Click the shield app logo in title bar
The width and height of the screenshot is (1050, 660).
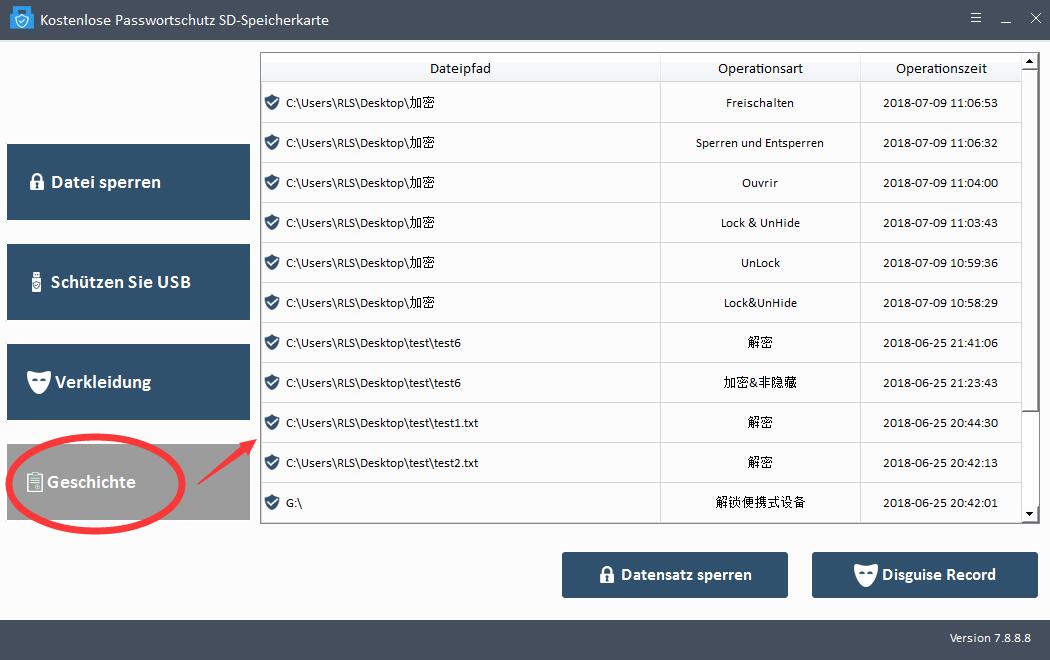[x=21, y=20]
